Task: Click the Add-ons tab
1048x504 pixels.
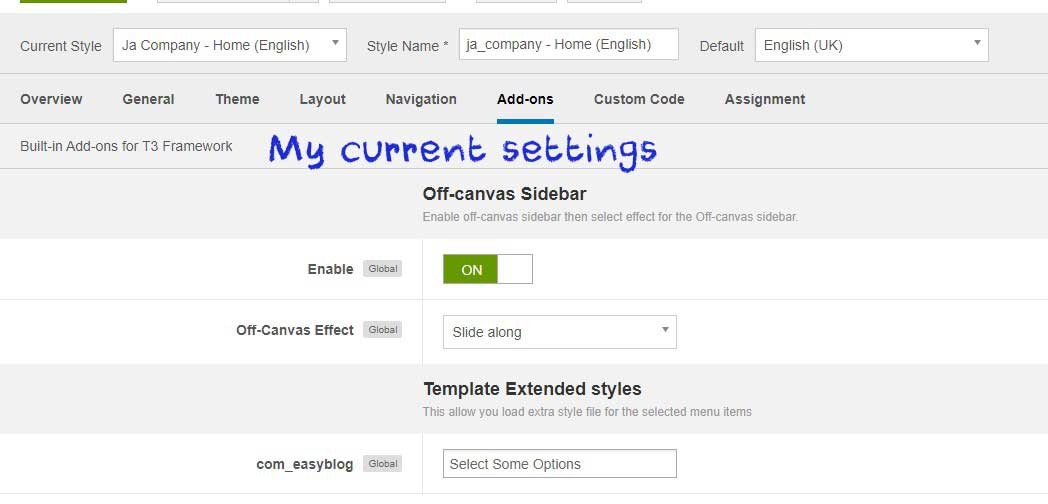Action: point(525,99)
